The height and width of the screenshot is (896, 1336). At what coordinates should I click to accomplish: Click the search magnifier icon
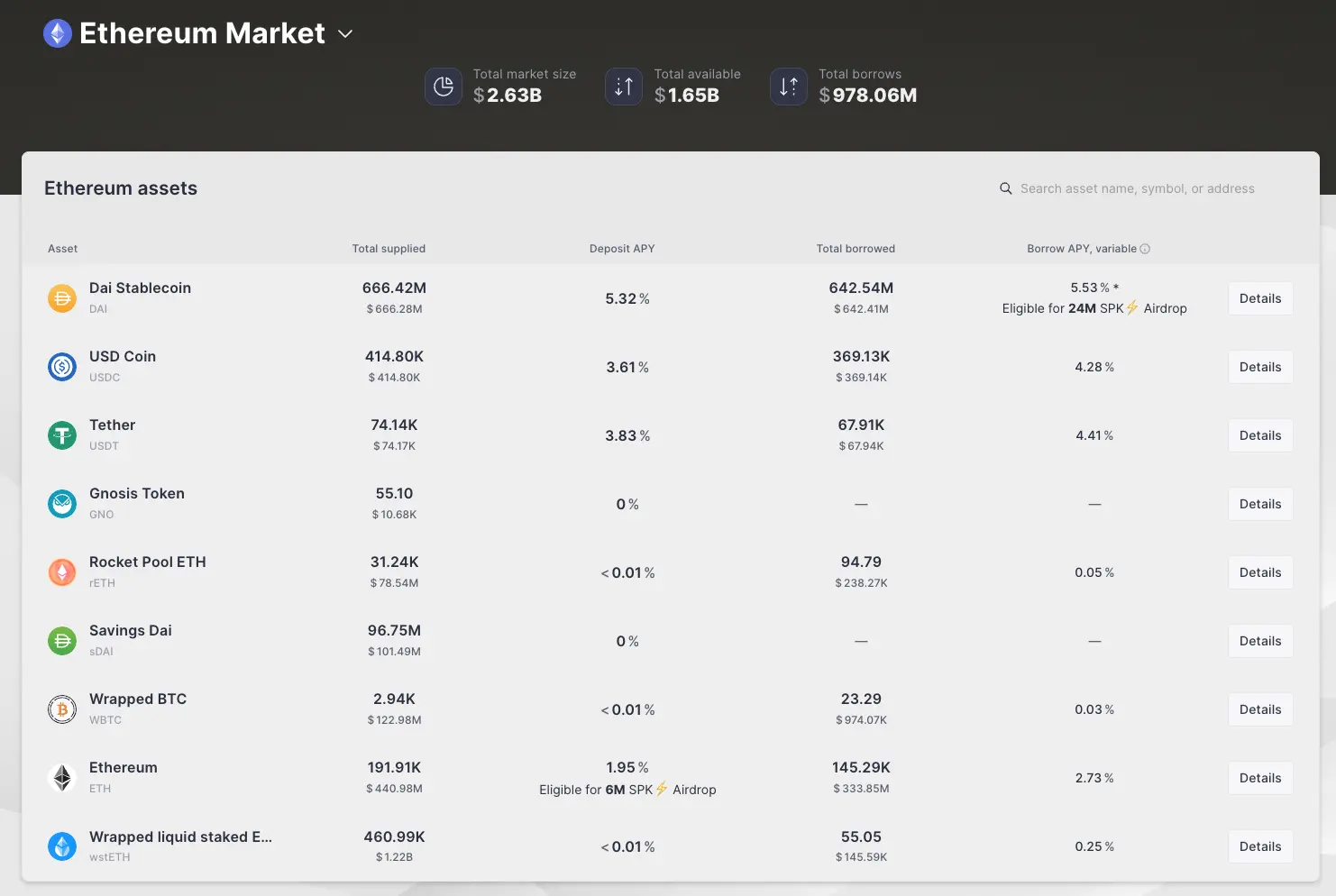(1006, 188)
